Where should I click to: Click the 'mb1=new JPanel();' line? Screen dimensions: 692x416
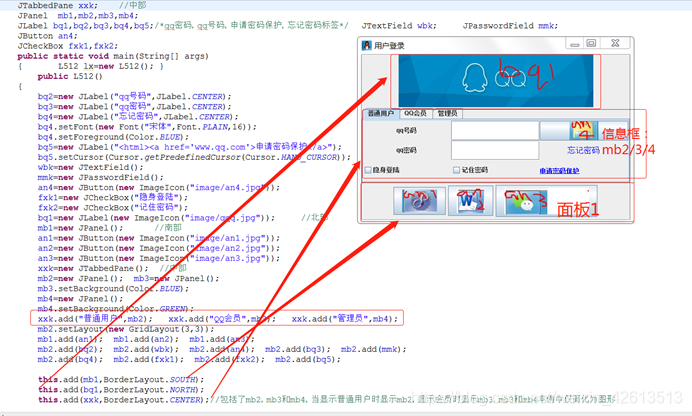click(x=80, y=228)
